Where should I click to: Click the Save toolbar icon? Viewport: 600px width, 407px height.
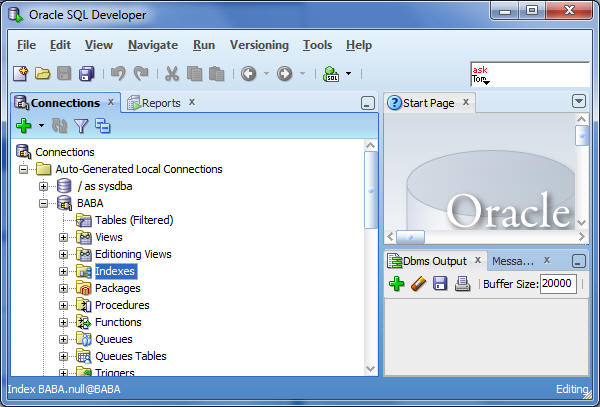[64, 73]
